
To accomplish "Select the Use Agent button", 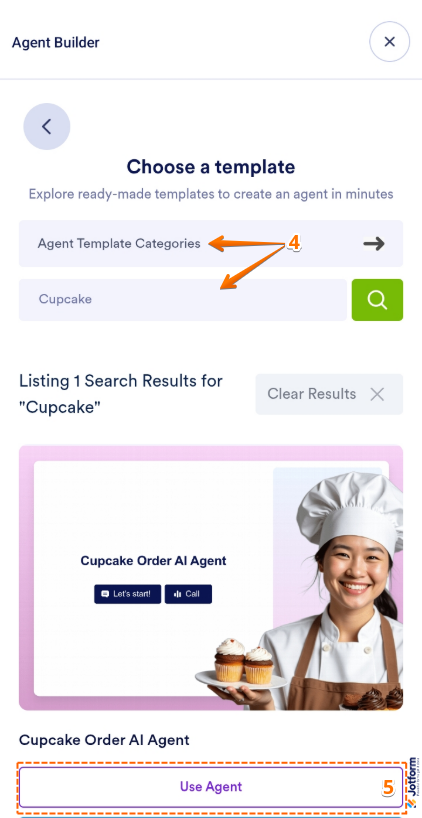I will tap(211, 787).
